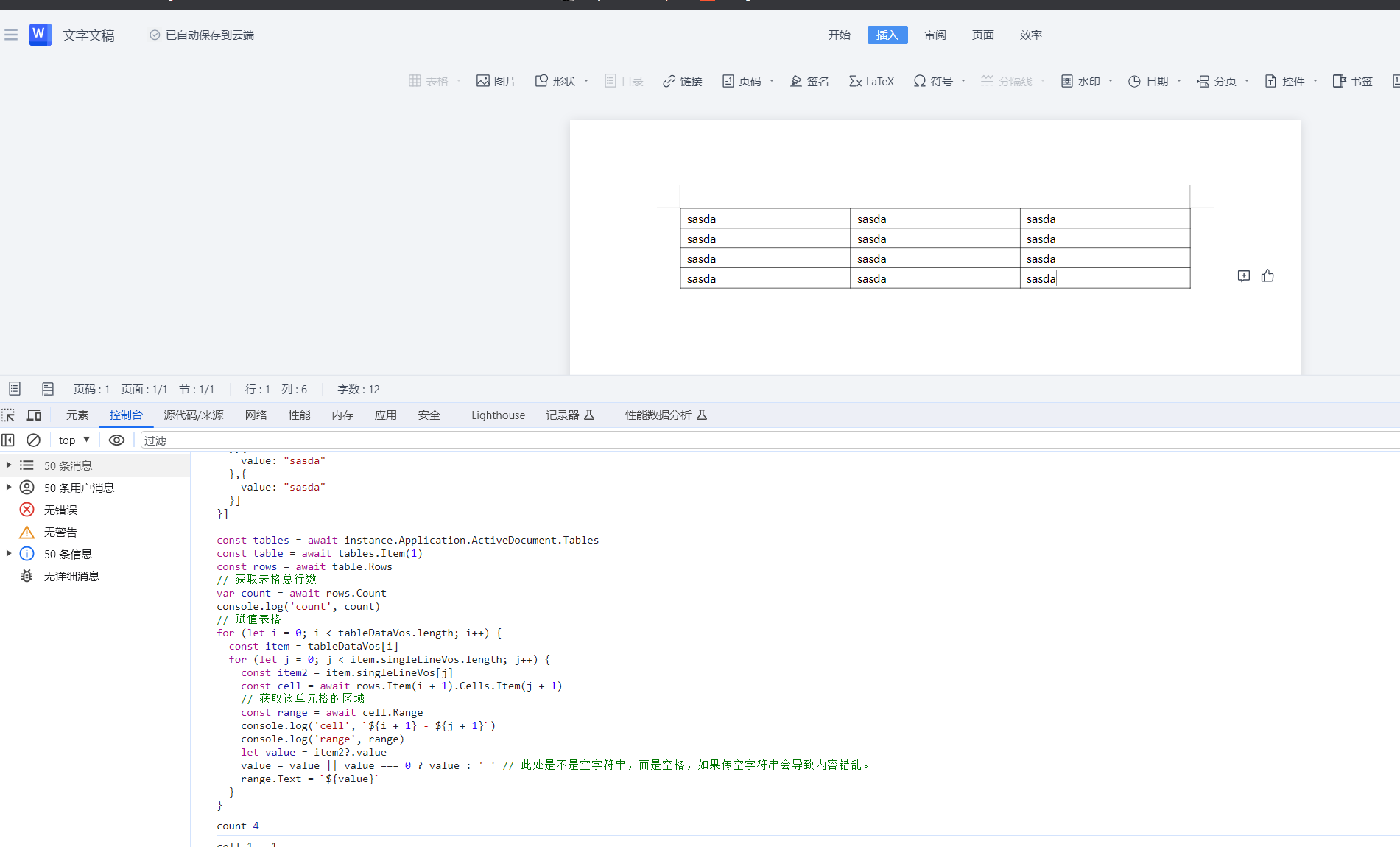Screen dimensions: 1400x847
Task: Toggle the DevTools device toolbar icon
Action: (x=34, y=415)
